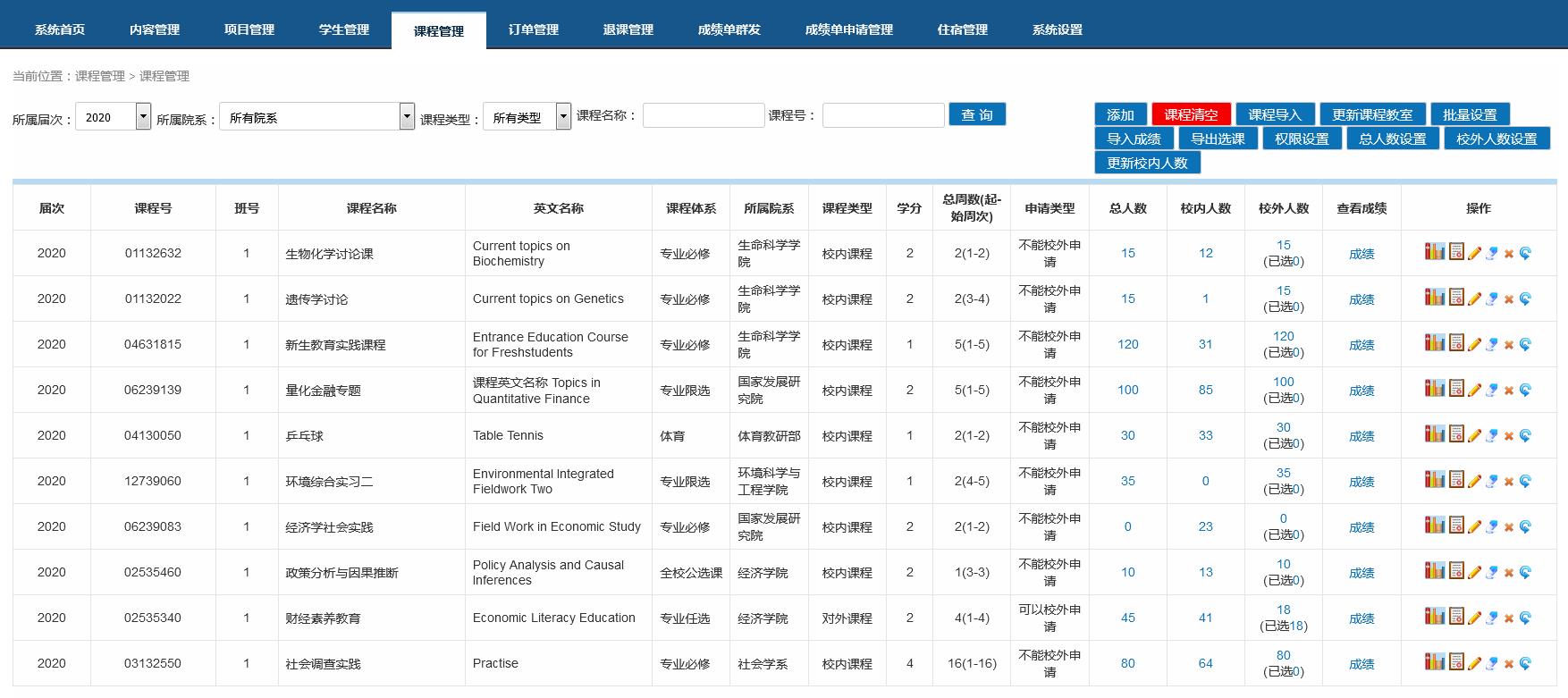The height and width of the screenshot is (698, 1568).
Task: Click the blue refresh arrow icon for 量化金融专题
Action: pos(1526,390)
